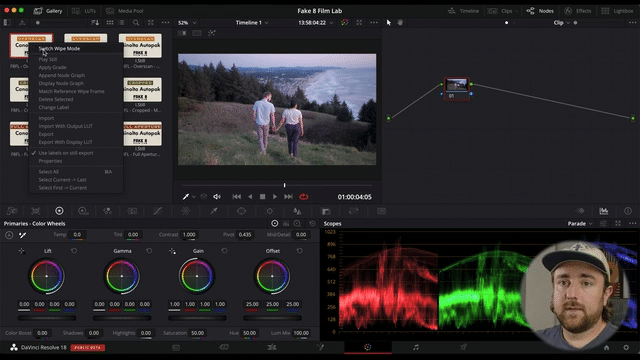
Task: Open the Parade scope type dropdown
Action: point(580,224)
